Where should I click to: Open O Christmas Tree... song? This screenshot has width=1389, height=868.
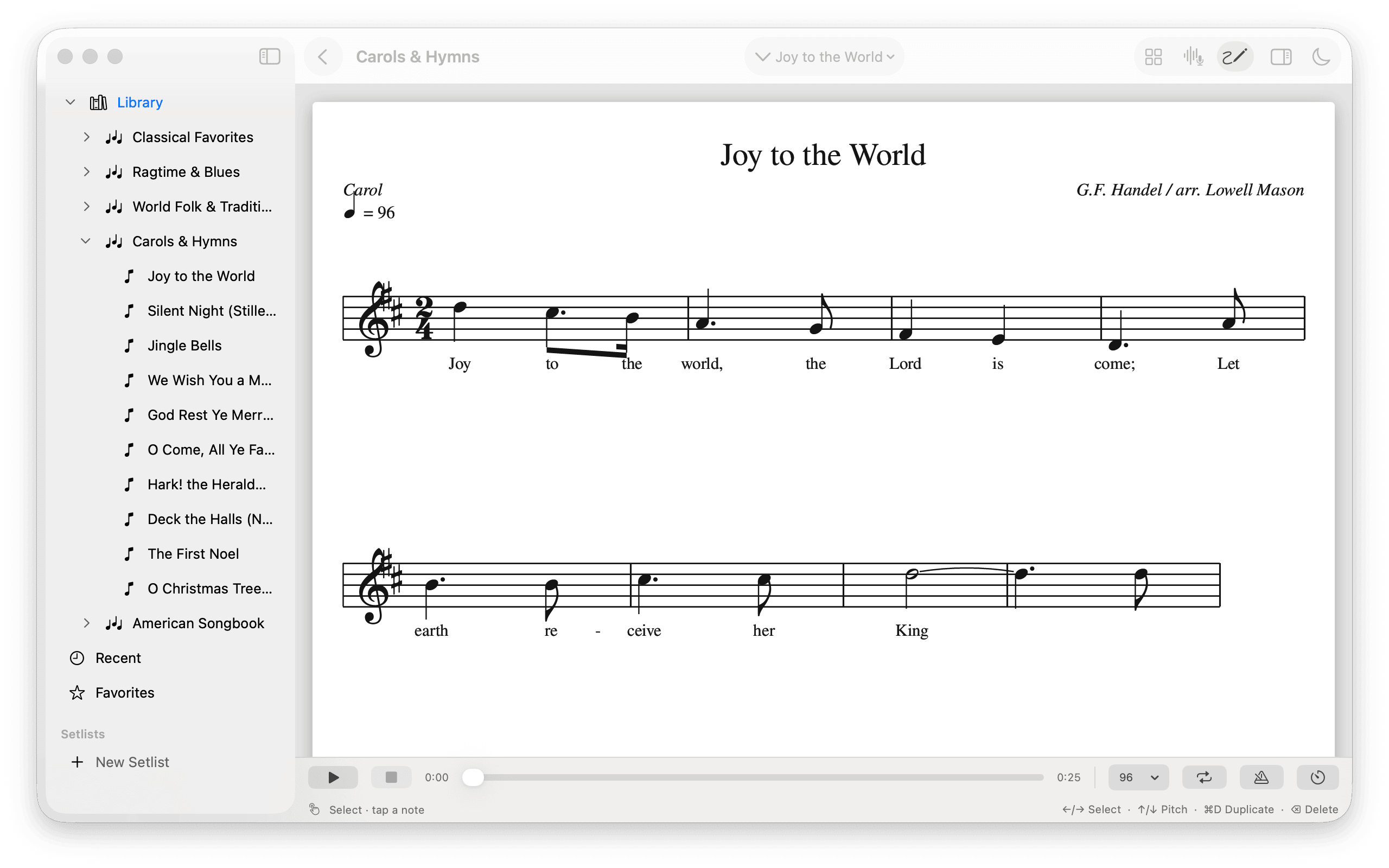(x=209, y=589)
